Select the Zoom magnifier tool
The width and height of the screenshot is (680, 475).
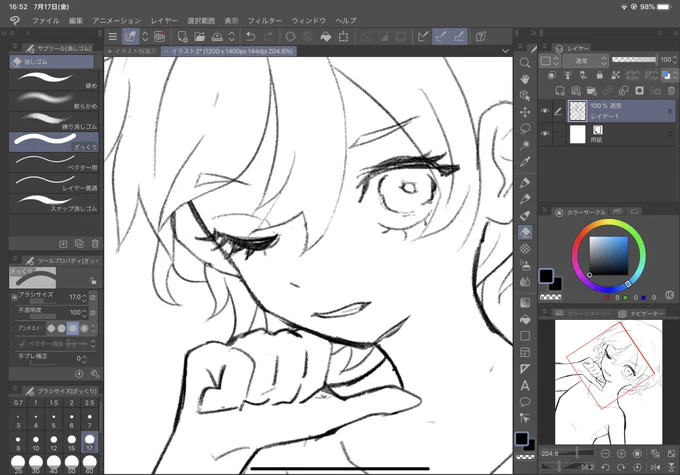click(525, 62)
